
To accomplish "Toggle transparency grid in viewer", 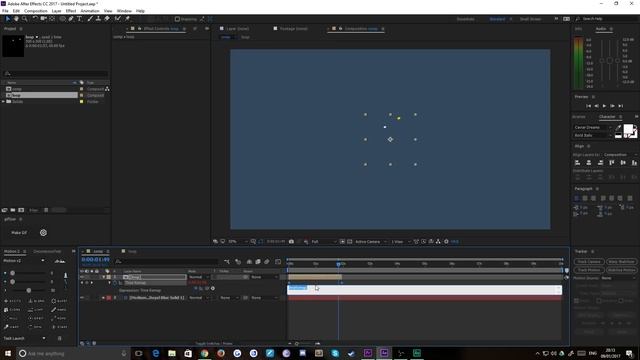I will (x=350, y=242).
